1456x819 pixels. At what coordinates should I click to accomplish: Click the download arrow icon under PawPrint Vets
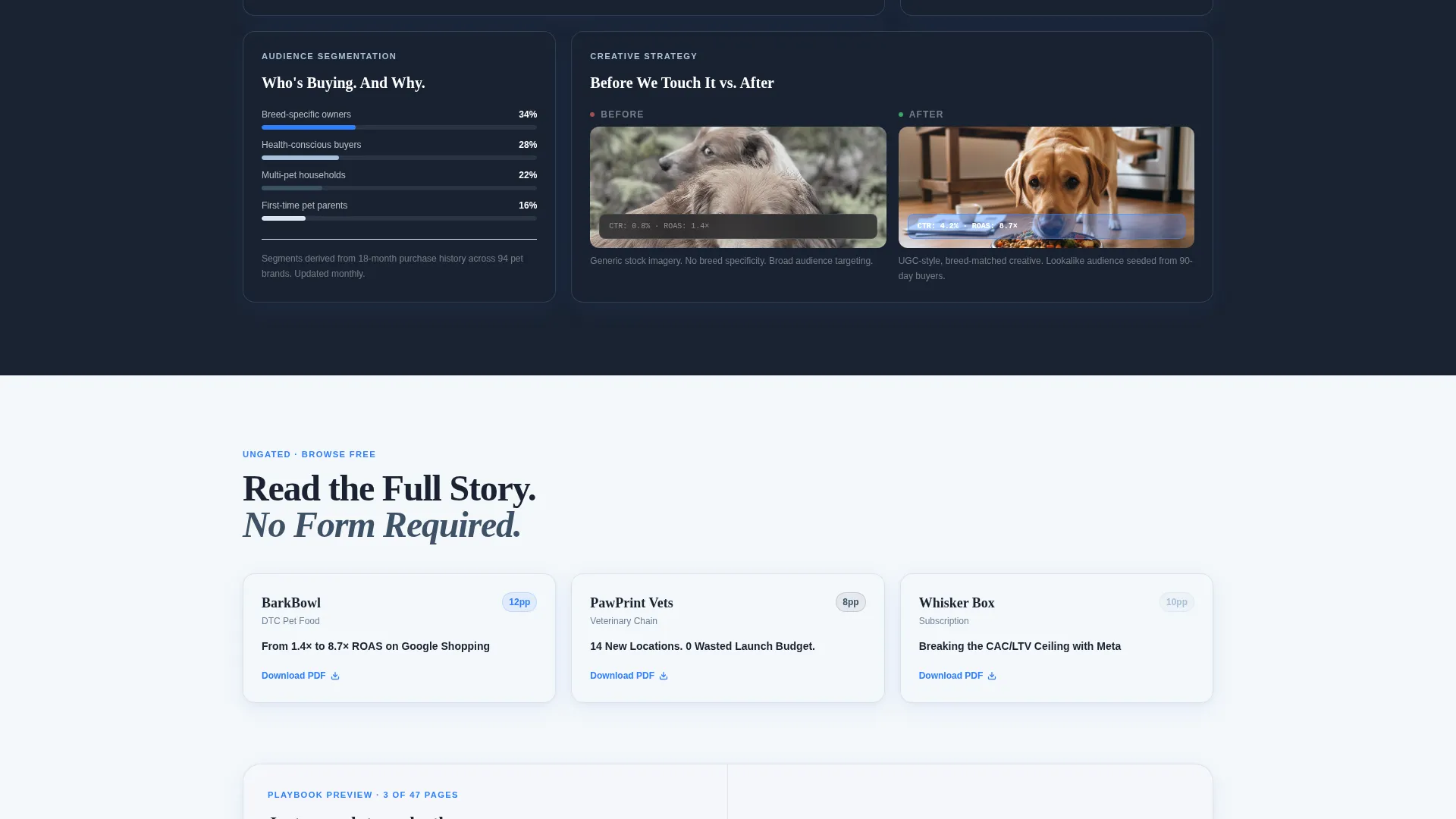click(x=664, y=676)
